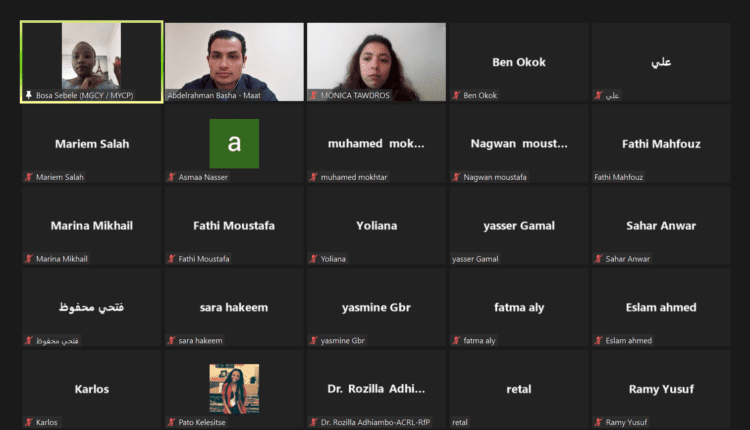Select Abdelrahman Basha's video tile

[x=234, y=62]
